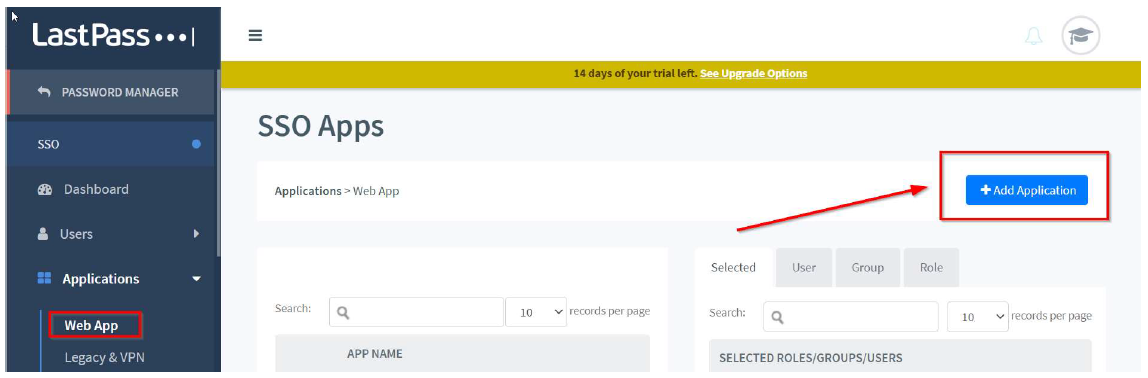Open Web App under Applications
Screen dimensions: 1148x378
click(92, 325)
